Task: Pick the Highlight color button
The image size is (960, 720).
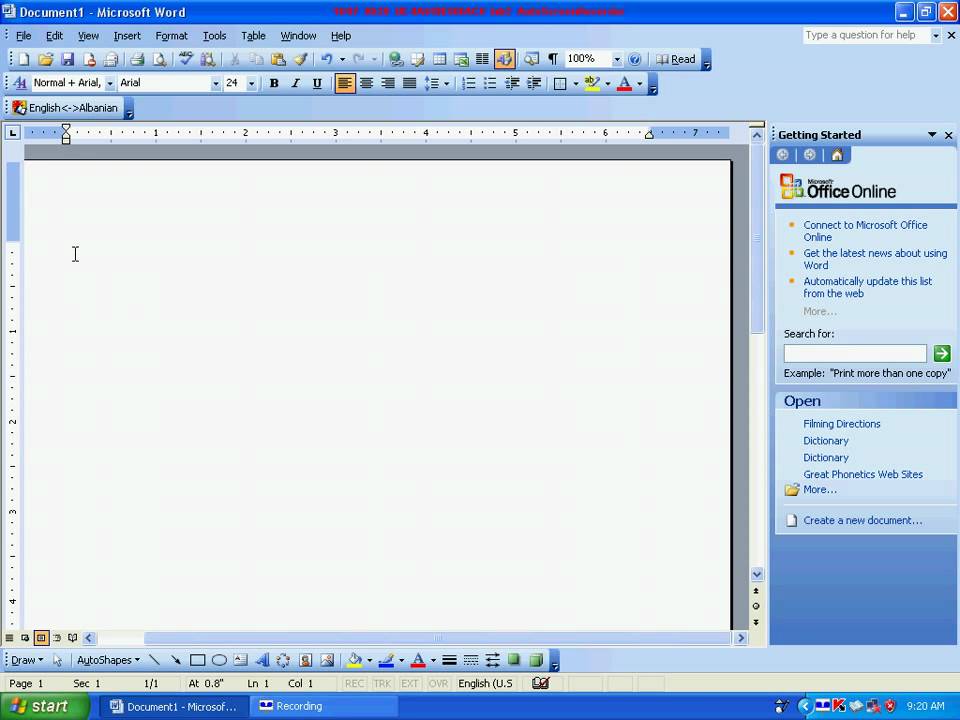Action: point(591,83)
